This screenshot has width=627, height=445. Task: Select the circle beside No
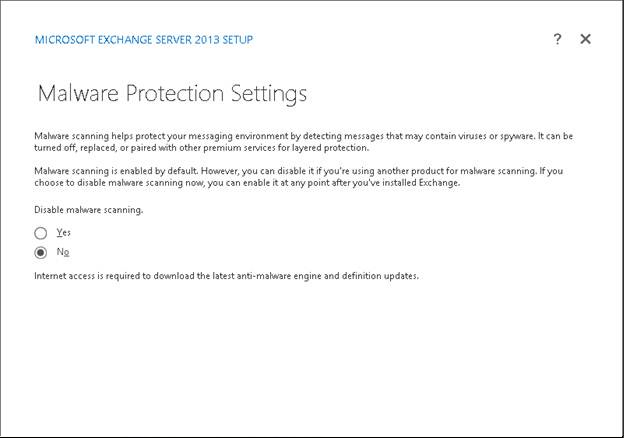41,252
